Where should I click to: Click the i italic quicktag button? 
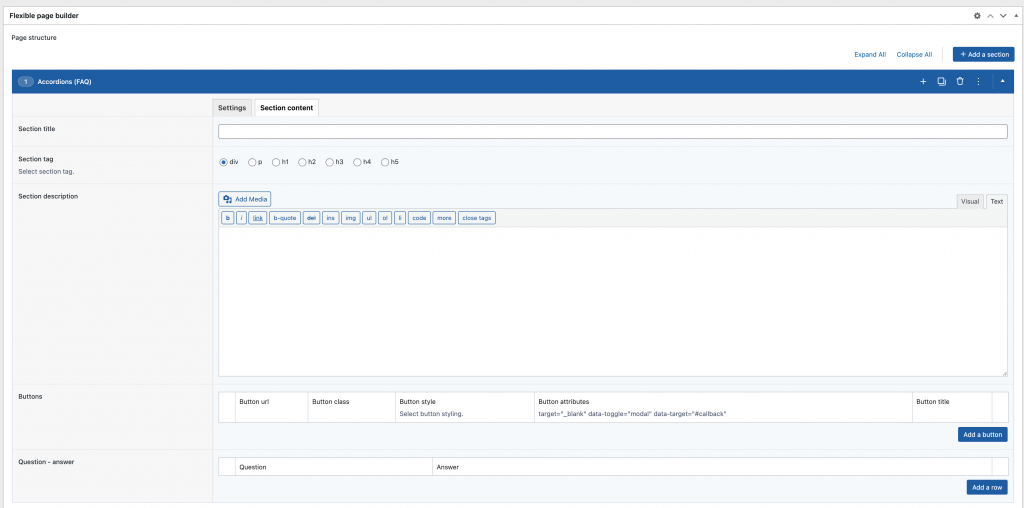coord(242,218)
